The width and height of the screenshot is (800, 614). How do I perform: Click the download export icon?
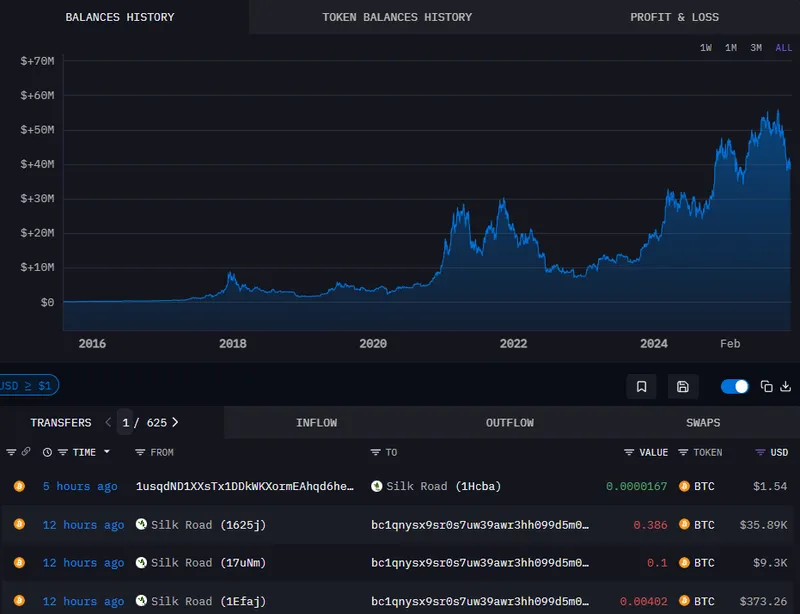click(x=787, y=386)
